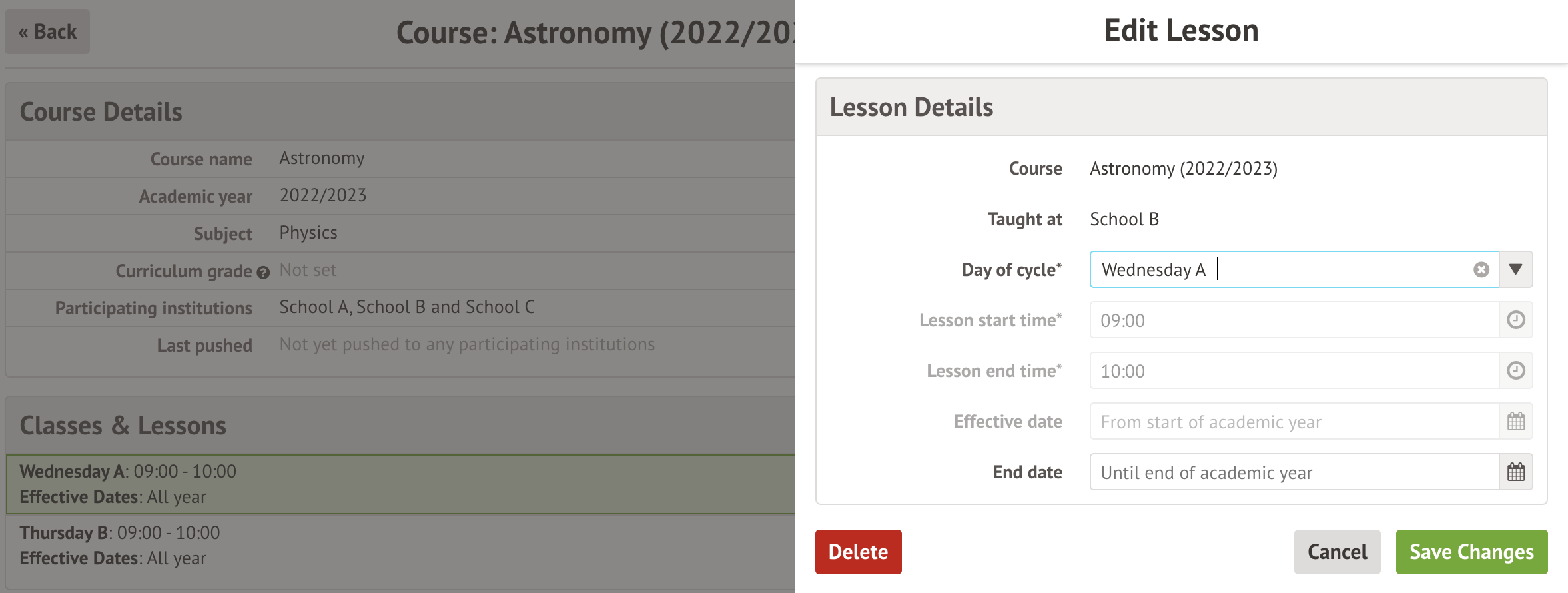Open the Effective date calendar picker
Image resolution: width=1568 pixels, height=593 pixels.
[x=1516, y=422]
